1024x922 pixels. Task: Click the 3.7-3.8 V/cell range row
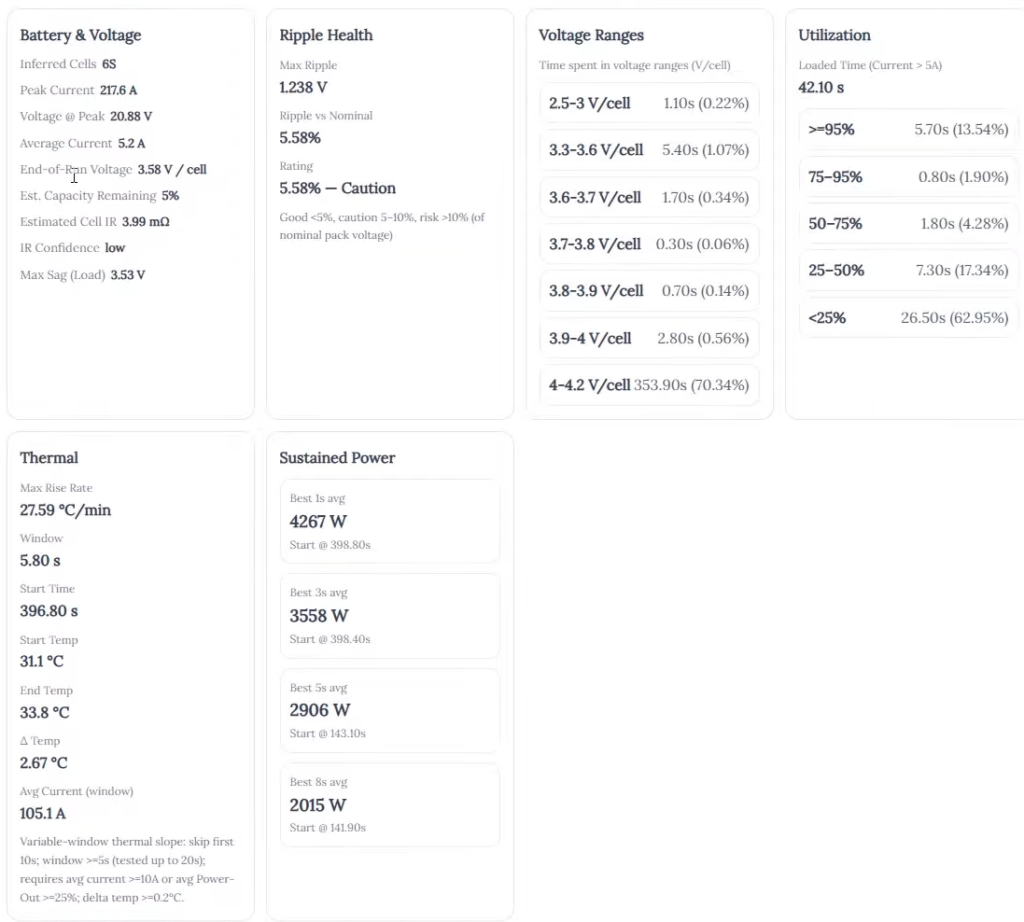click(x=649, y=244)
